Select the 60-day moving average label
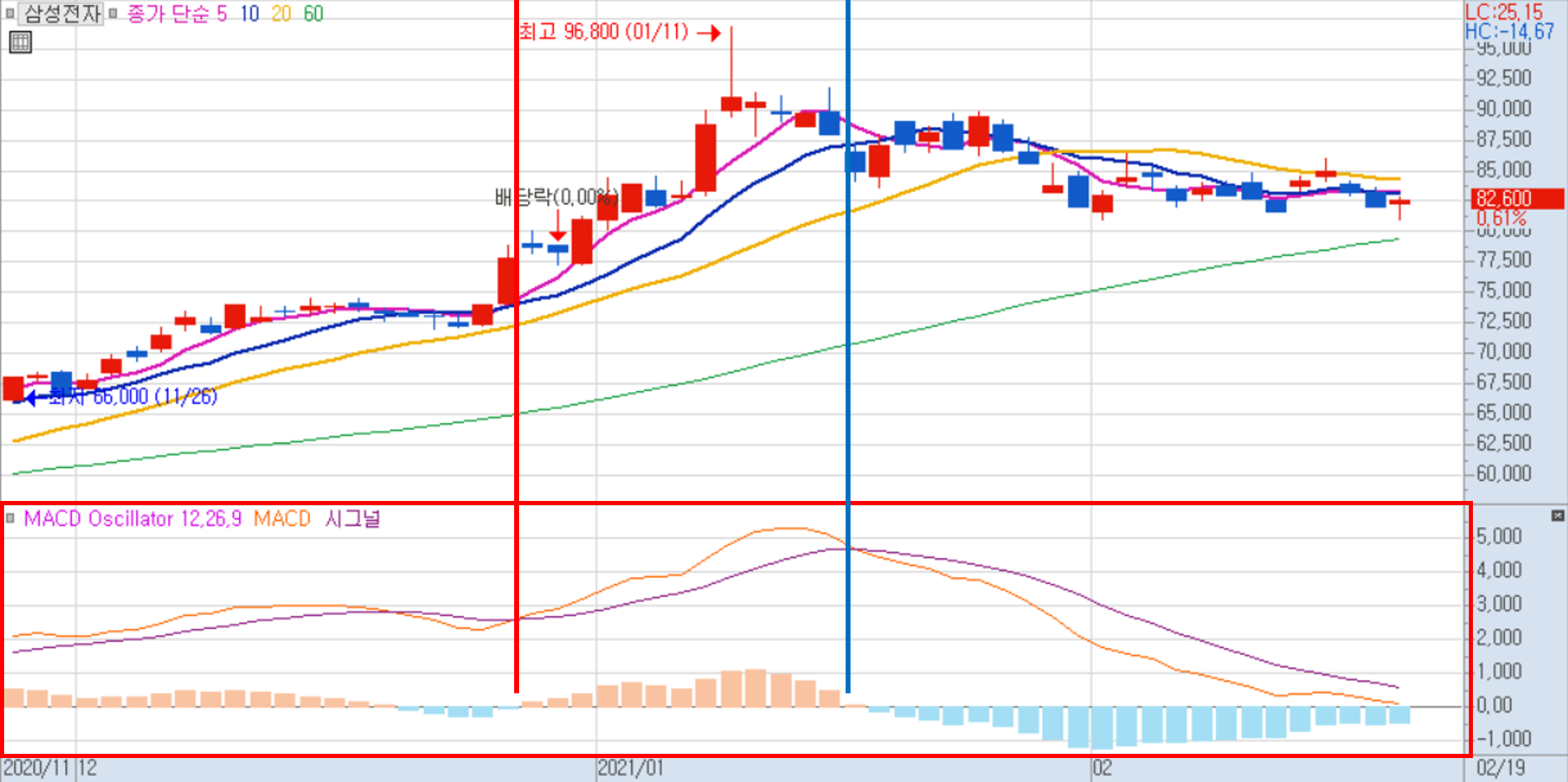Image resolution: width=1568 pixels, height=782 pixels. [x=313, y=14]
